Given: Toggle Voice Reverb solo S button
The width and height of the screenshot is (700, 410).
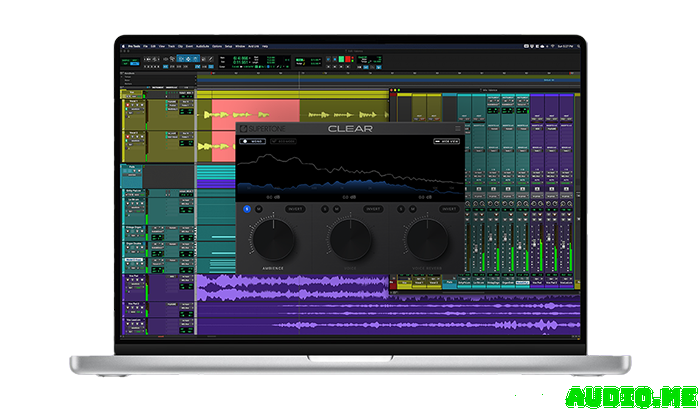Looking at the screenshot, I should (401, 209).
